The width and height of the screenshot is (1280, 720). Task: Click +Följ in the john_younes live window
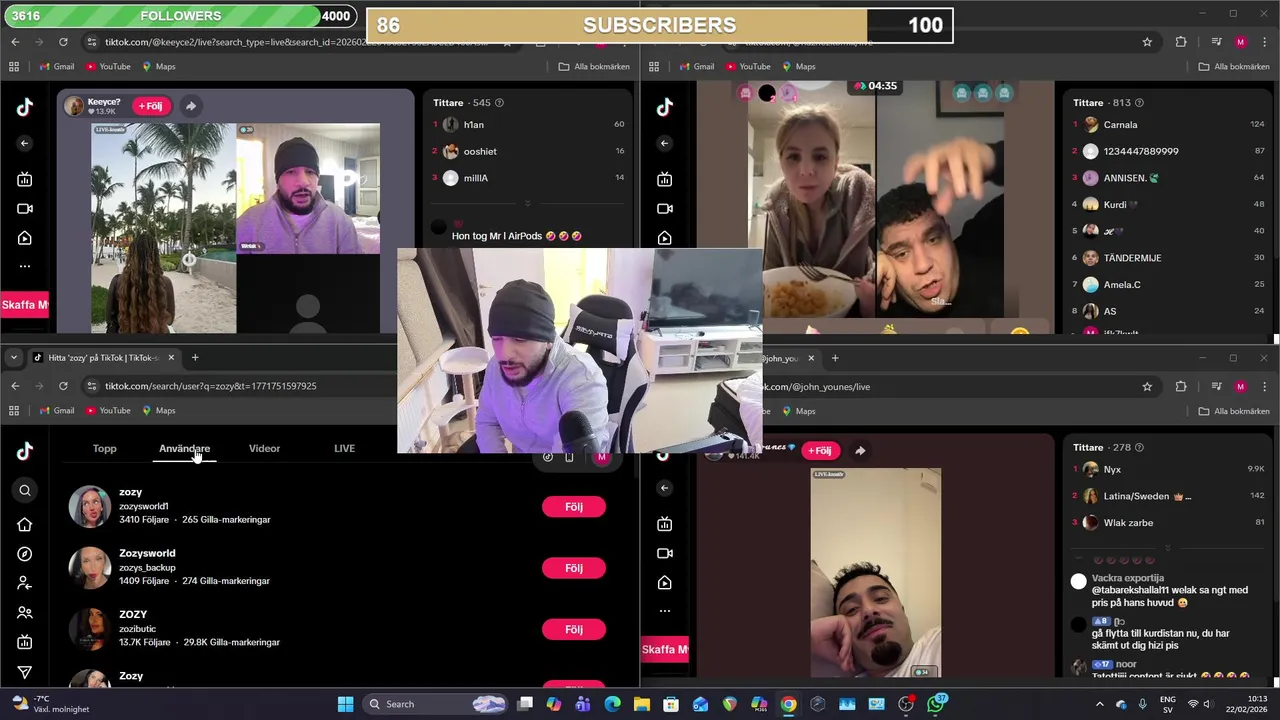point(819,450)
